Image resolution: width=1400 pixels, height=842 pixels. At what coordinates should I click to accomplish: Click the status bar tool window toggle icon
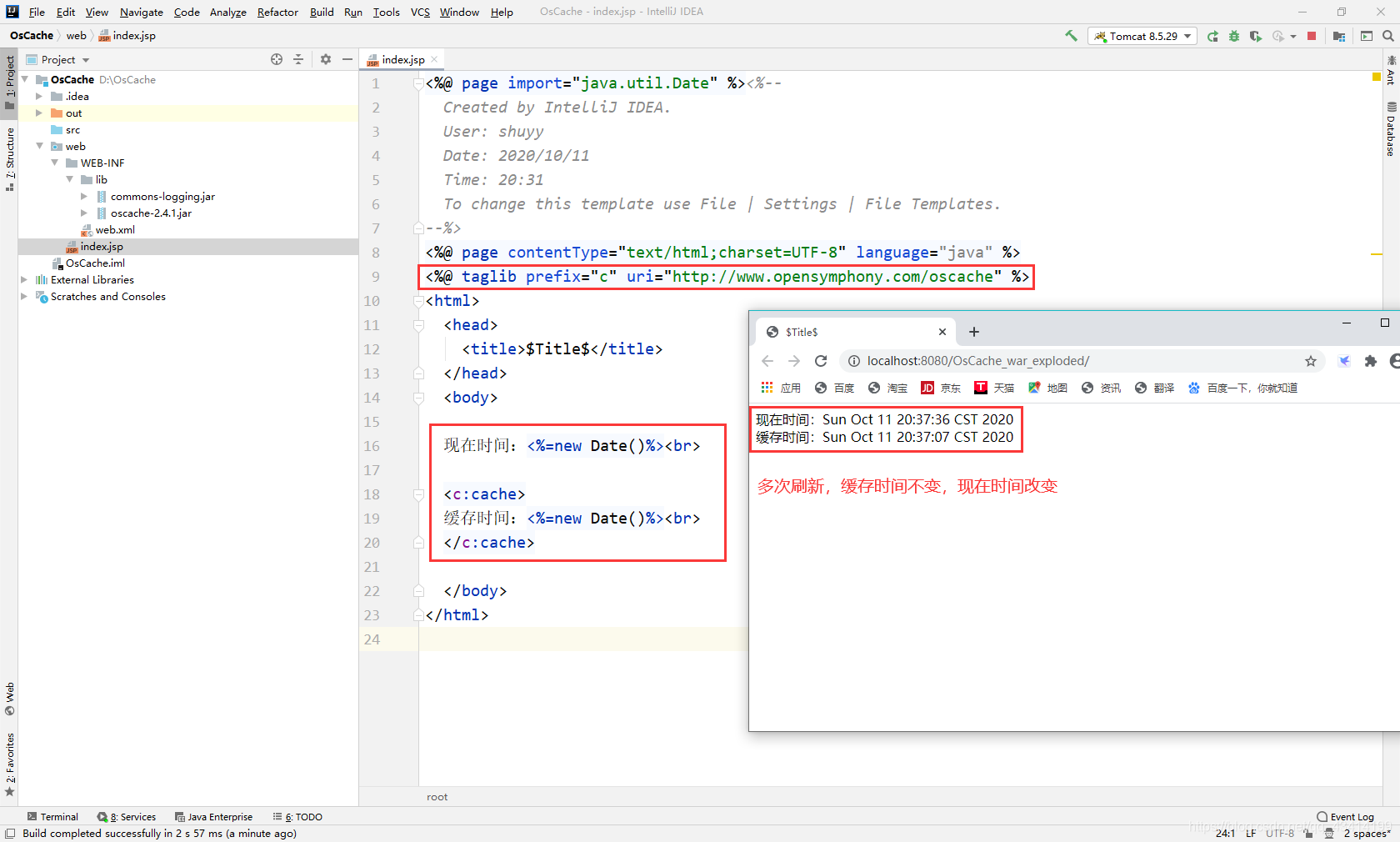(x=10, y=833)
